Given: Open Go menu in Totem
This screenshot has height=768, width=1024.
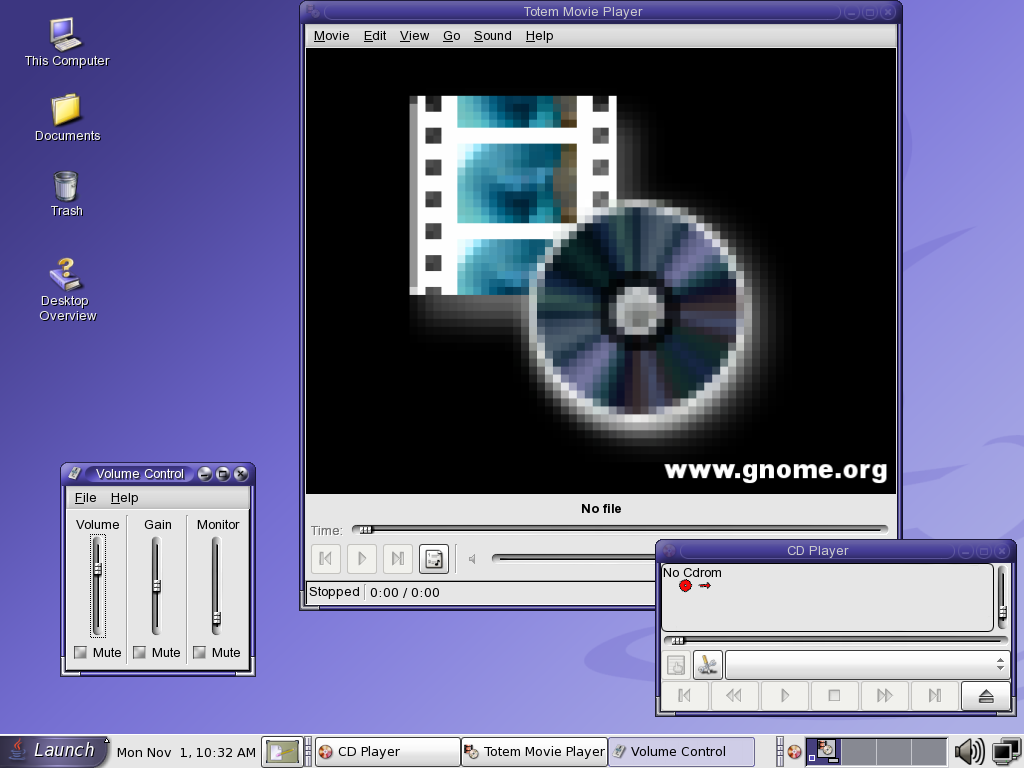Looking at the screenshot, I should click(451, 36).
